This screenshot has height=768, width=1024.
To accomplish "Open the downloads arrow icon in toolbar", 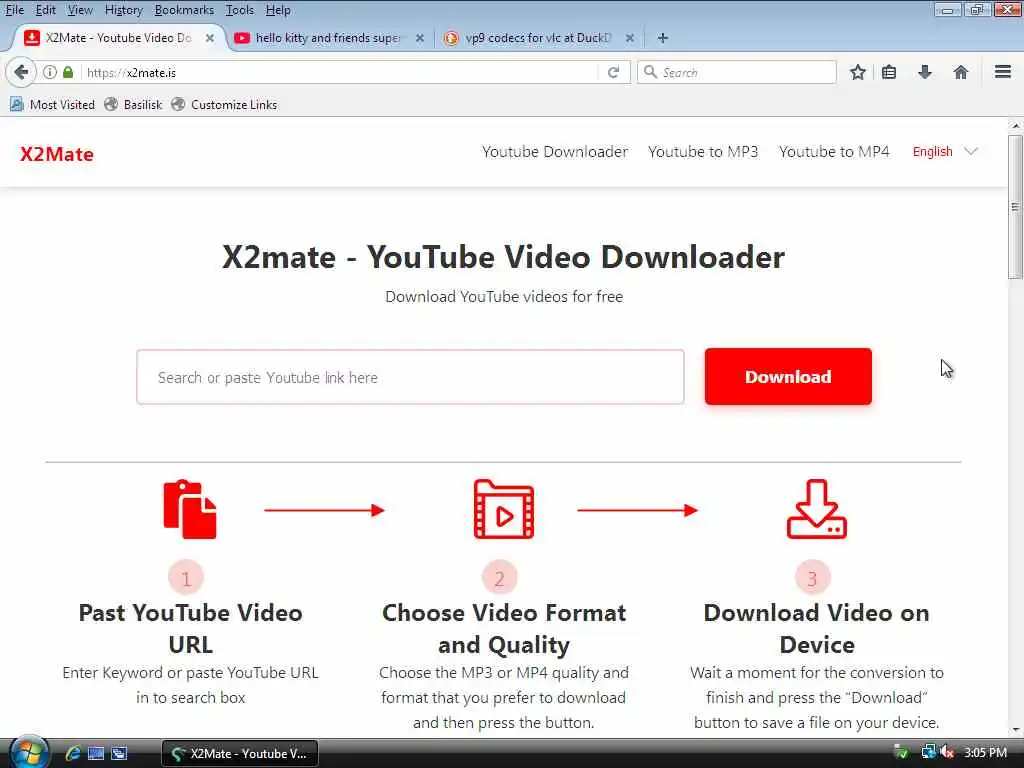I will (924, 72).
